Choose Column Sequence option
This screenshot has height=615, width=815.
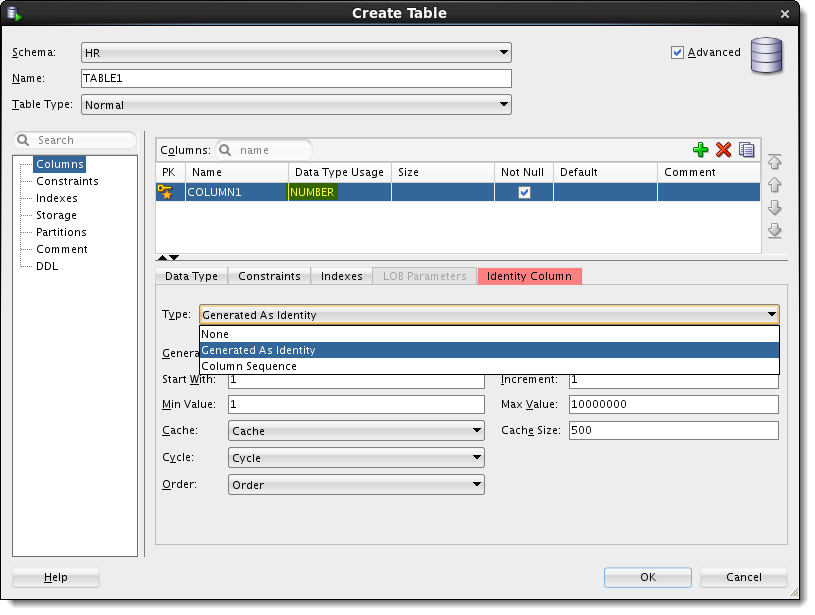(x=489, y=366)
